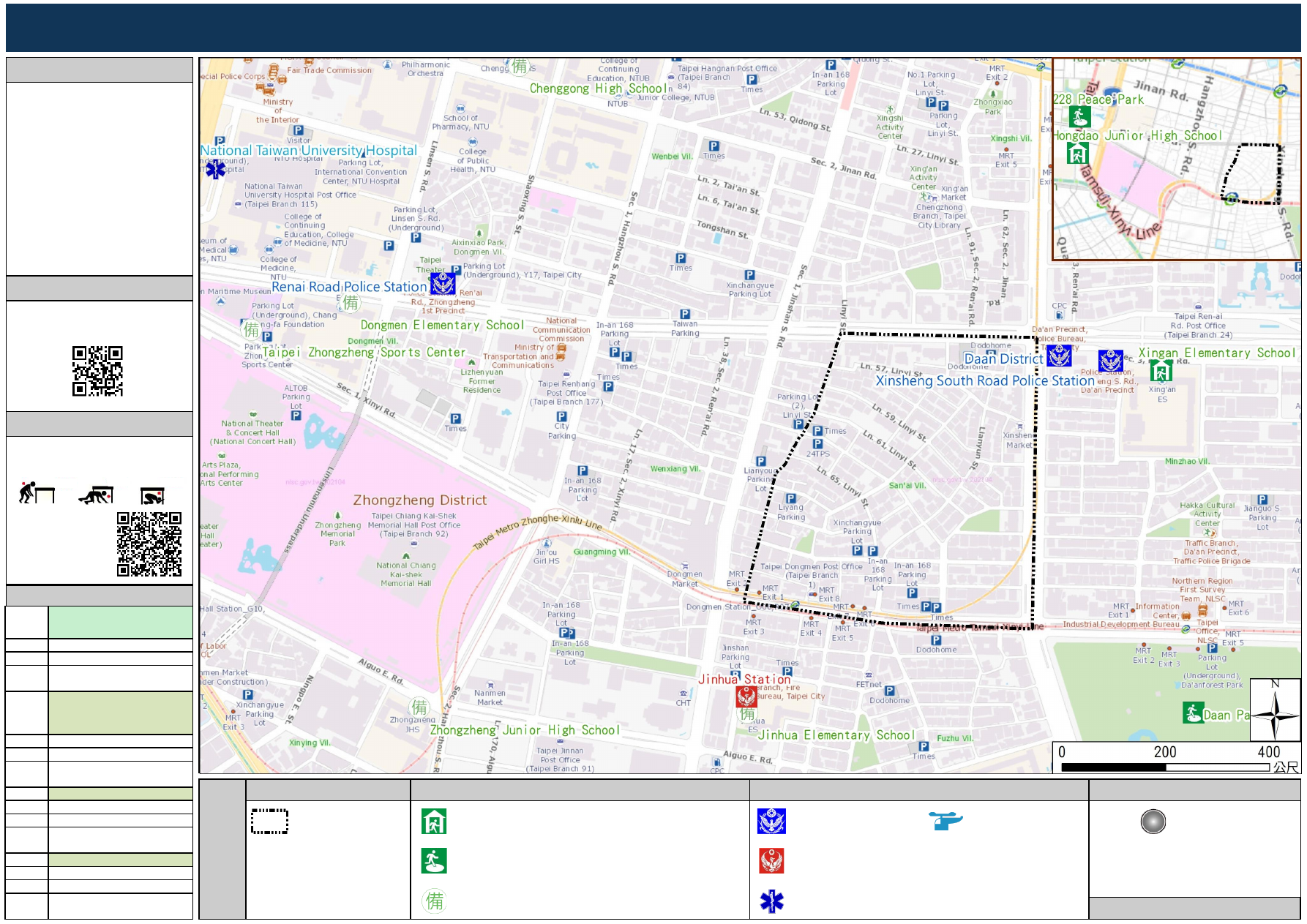Click the 'Dongmen Market' label

coord(684,579)
